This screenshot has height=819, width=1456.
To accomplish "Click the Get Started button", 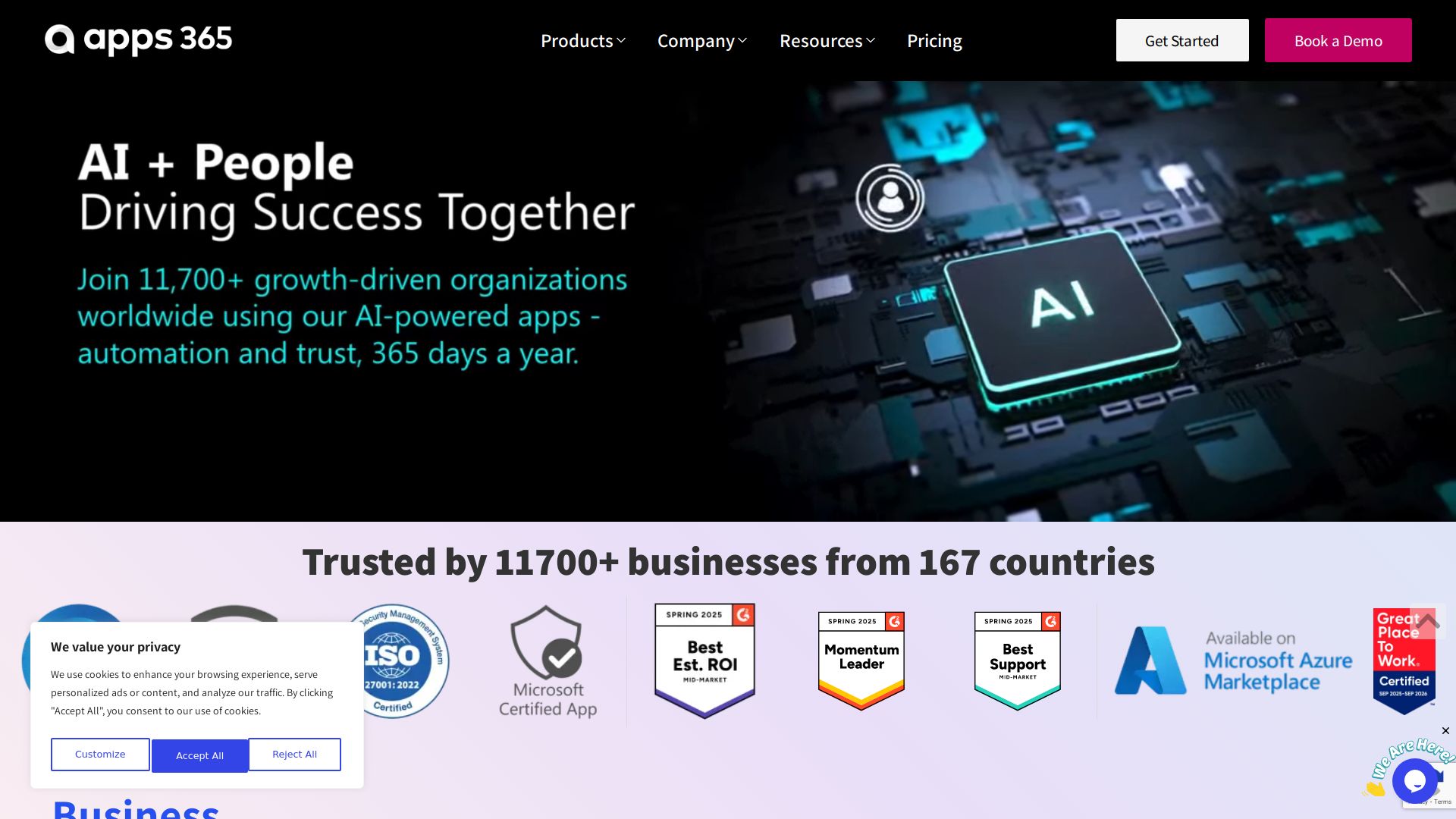I will (1182, 40).
